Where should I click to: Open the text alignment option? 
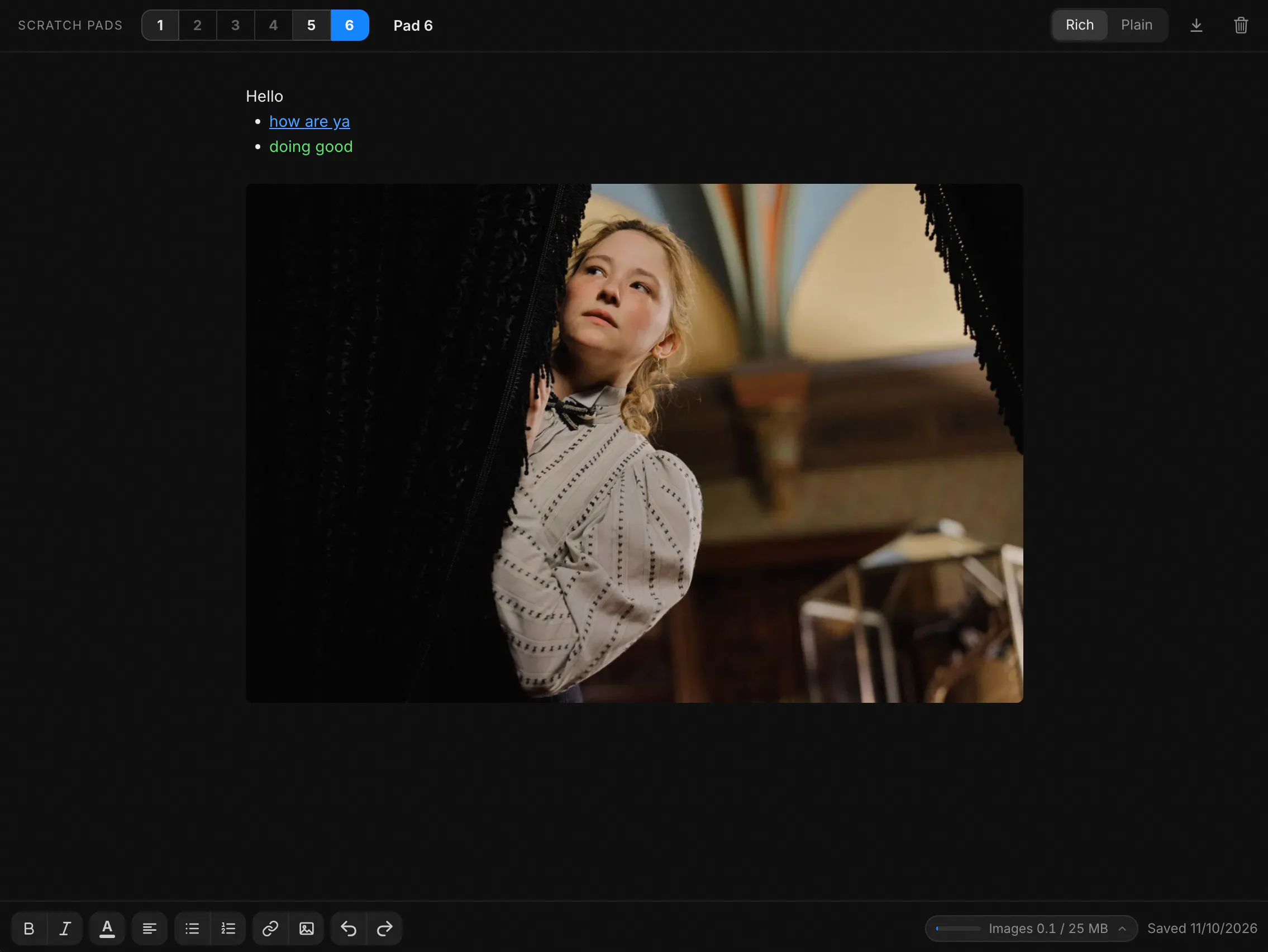(x=150, y=929)
